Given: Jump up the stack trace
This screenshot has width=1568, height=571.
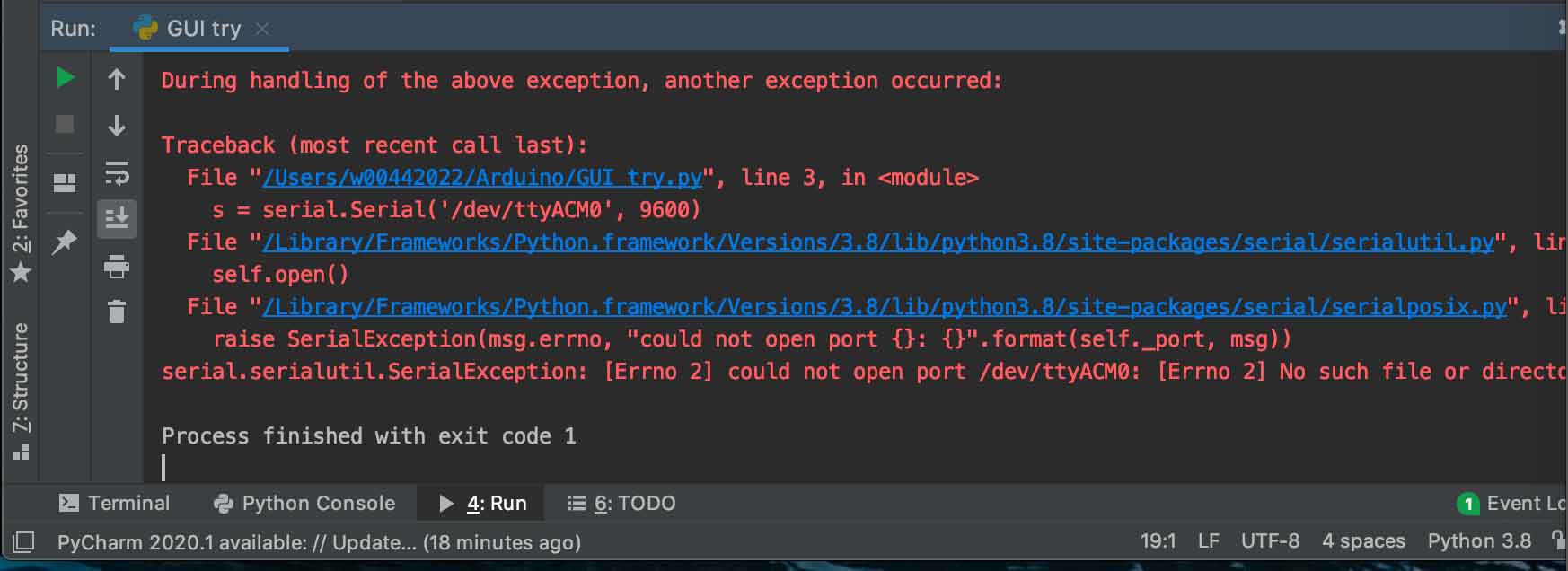Looking at the screenshot, I should click(117, 79).
